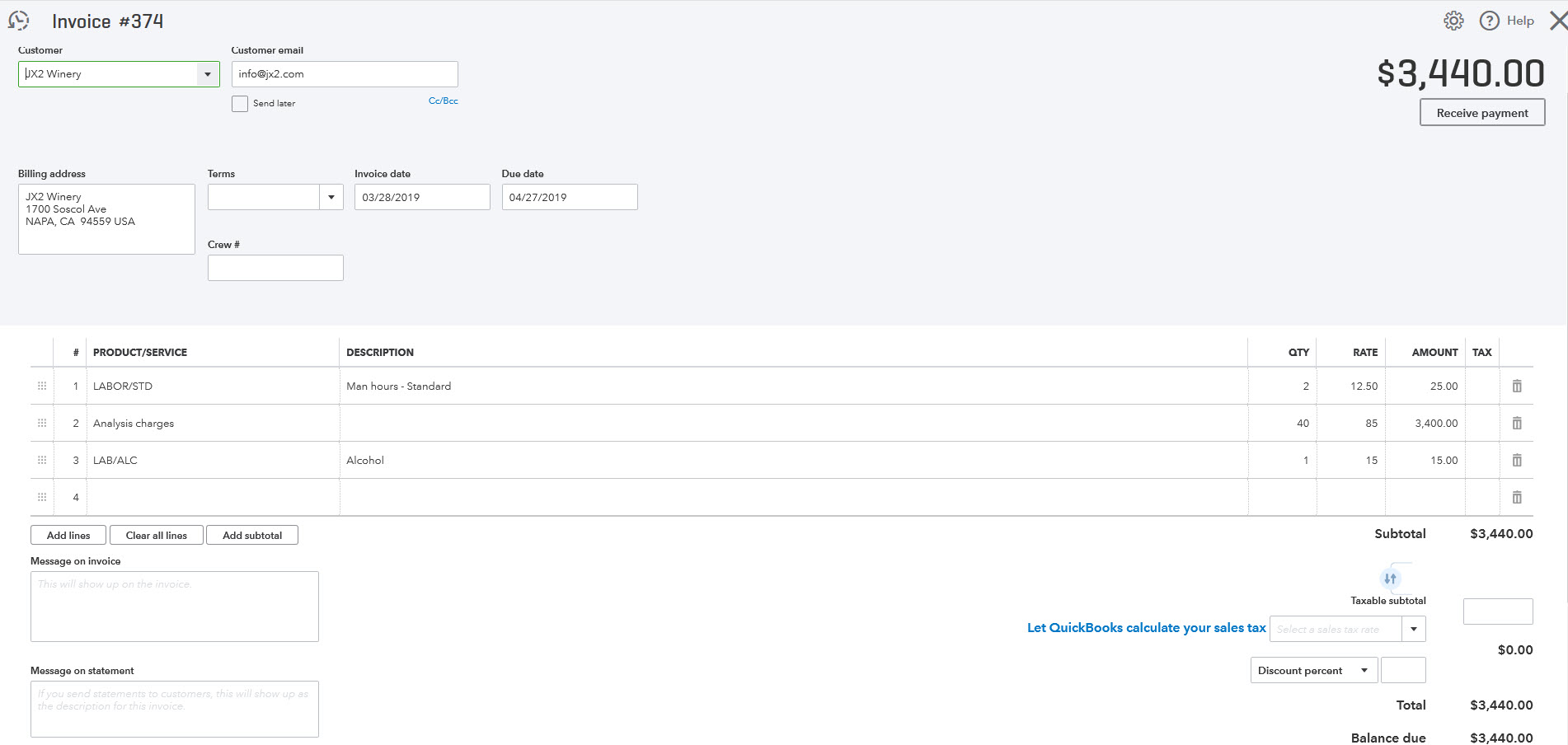The height and width of the screenshot is (745, 1568).
Task: Click the discount value input box
Action: [1403, 670]
